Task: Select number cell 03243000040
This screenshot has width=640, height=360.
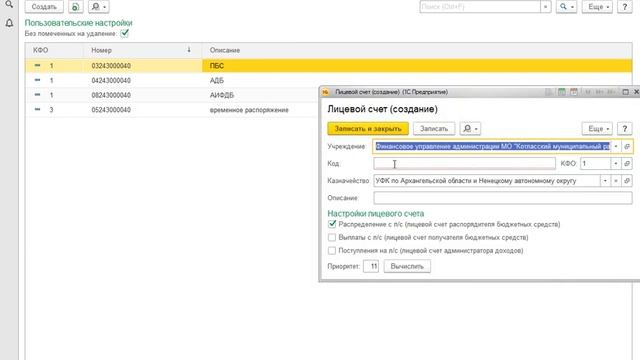Action: (x=111, y=66)
